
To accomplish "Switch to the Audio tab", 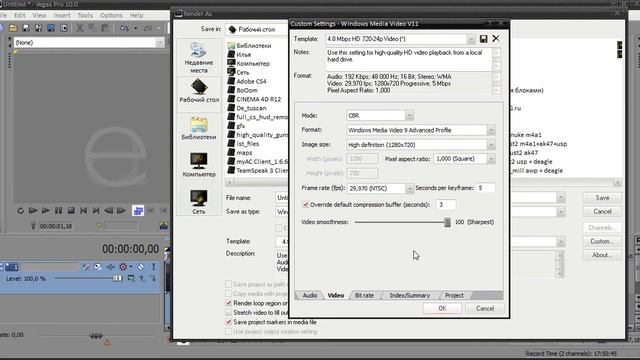I will click(x=310, y=295).
